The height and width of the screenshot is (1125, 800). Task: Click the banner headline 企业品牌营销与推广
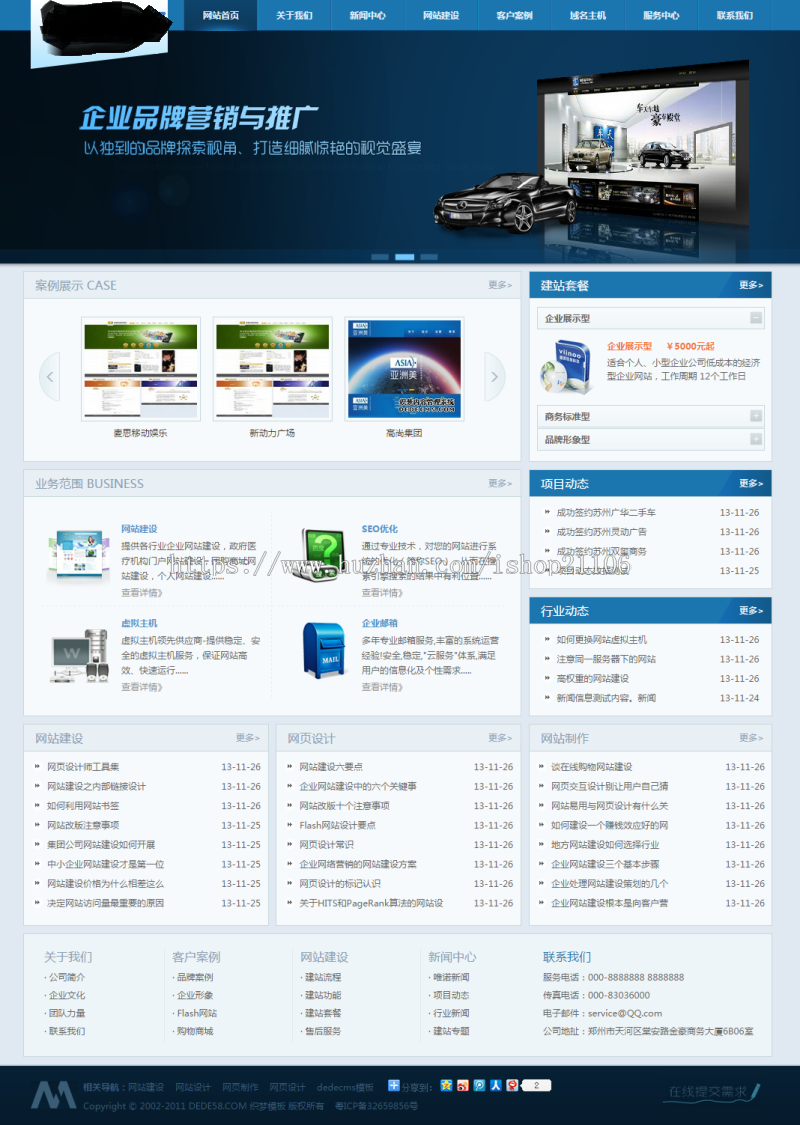click(199, 118)
